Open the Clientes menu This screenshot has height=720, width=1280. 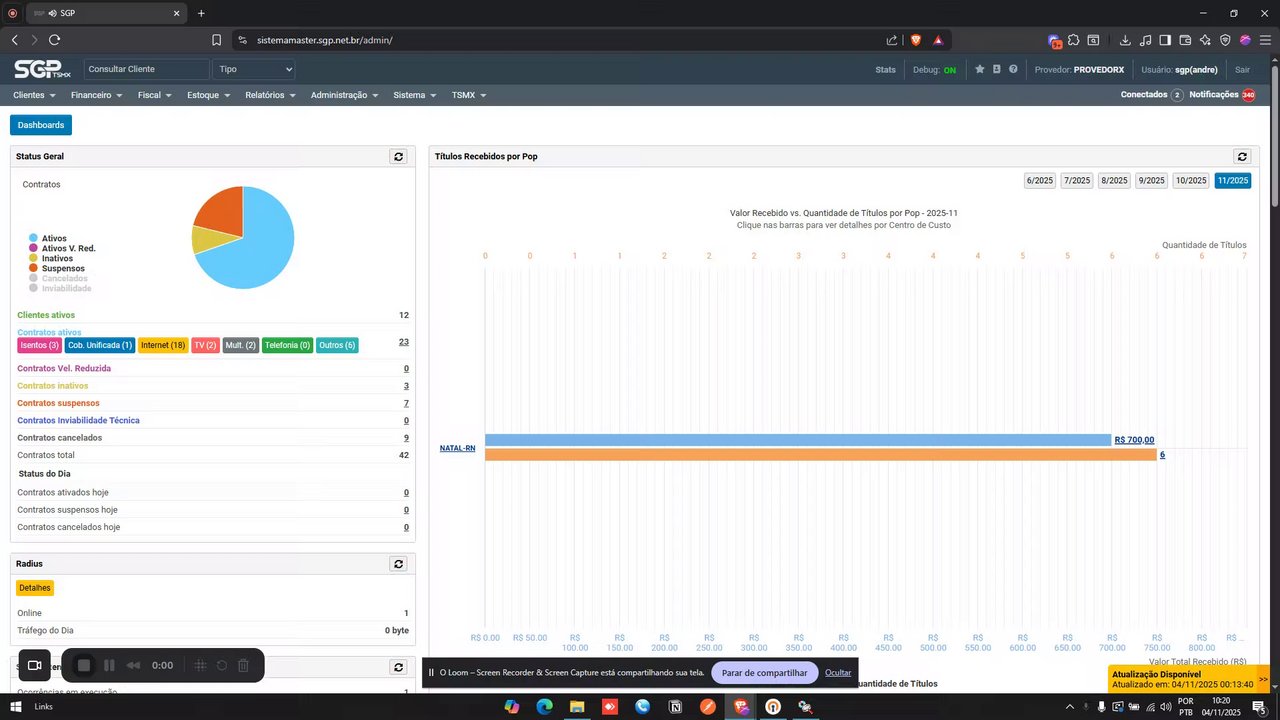pos(33,95)
